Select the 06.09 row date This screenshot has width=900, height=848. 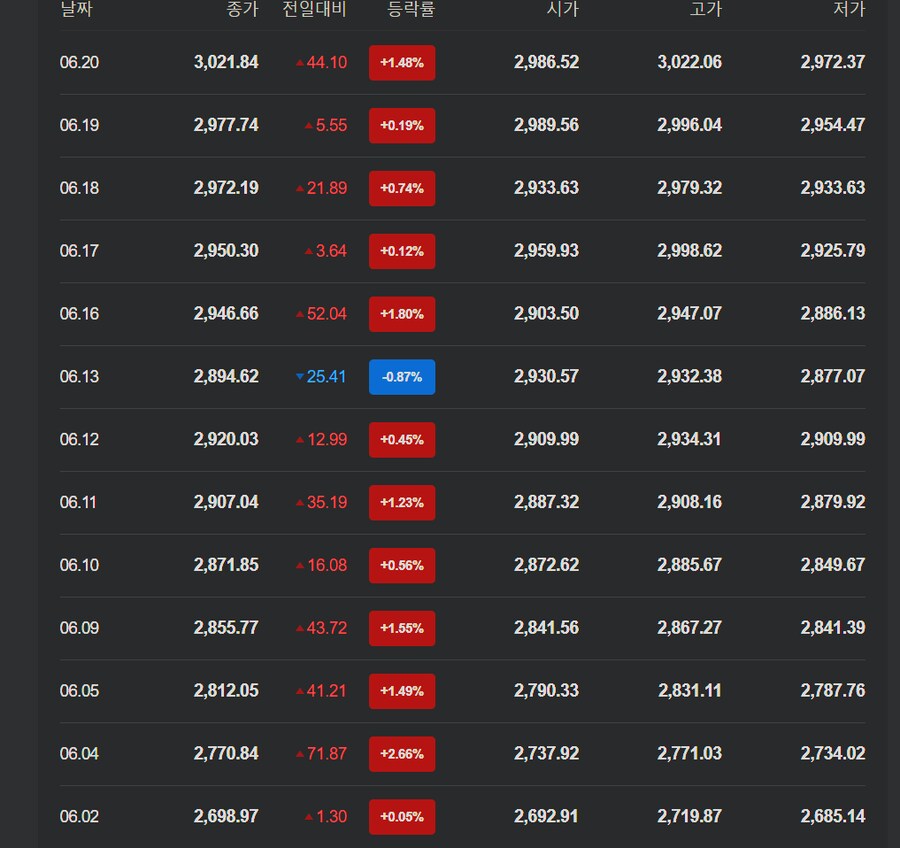click(x=79, y=628)
